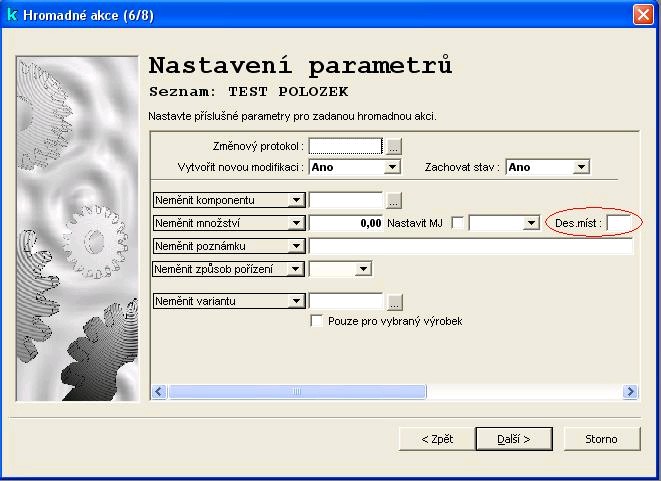Focus the component value input field

346,200
